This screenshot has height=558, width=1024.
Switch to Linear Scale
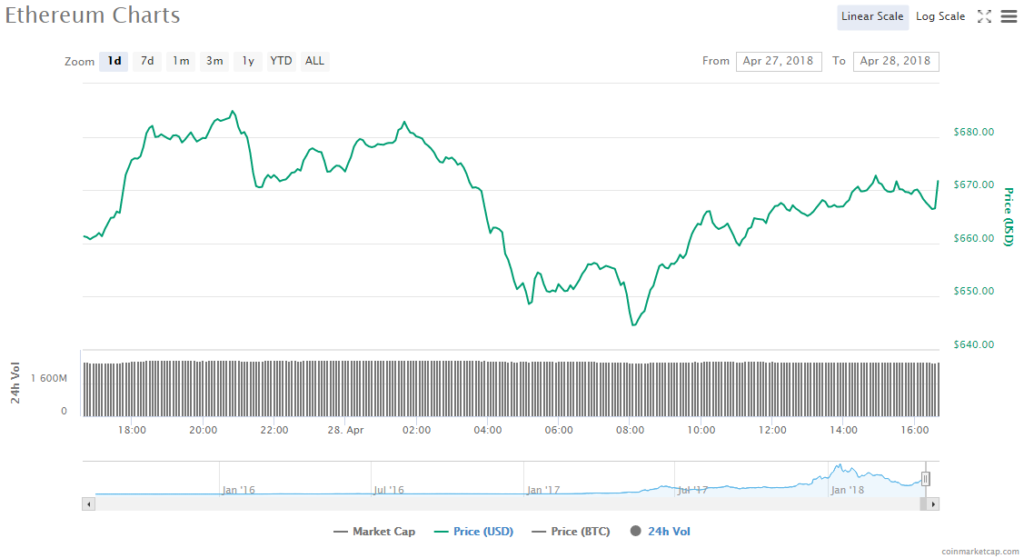point(872,16)
